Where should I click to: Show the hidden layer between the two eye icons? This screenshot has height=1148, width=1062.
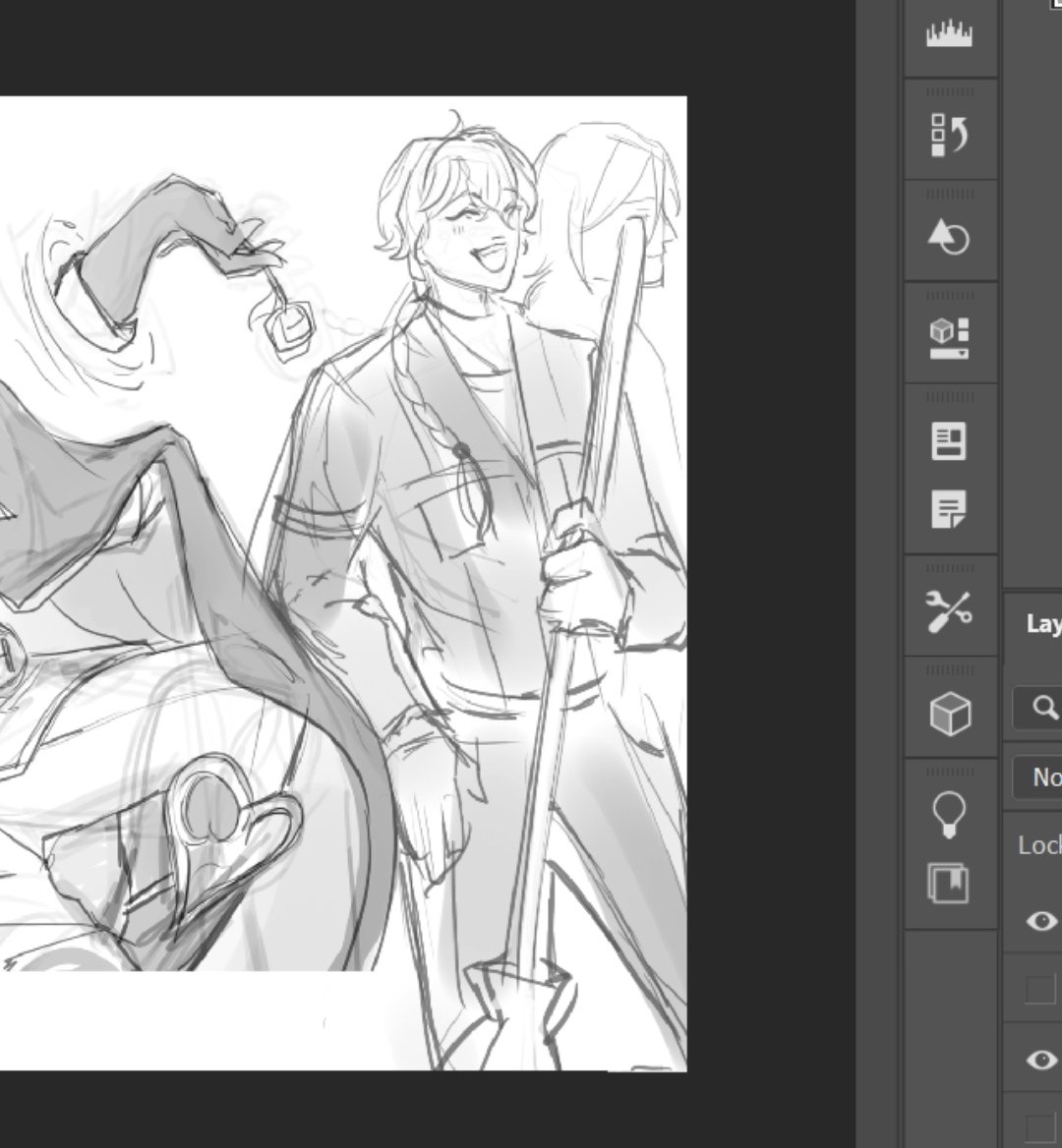pyautogui.click(x=1040, y=989)
